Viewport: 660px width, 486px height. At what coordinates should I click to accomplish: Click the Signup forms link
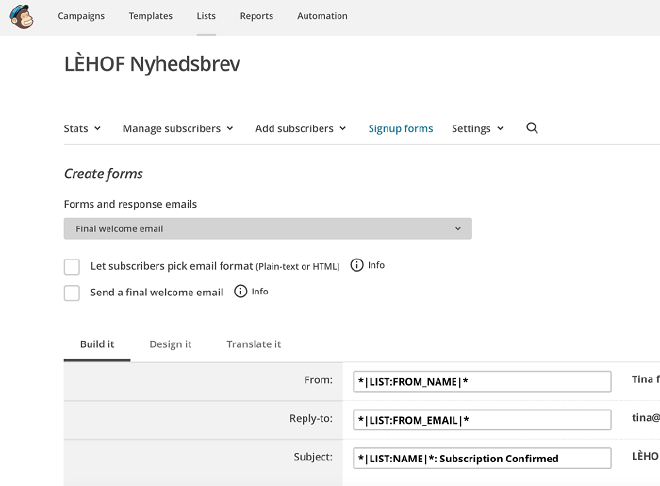tap(400, 129)
